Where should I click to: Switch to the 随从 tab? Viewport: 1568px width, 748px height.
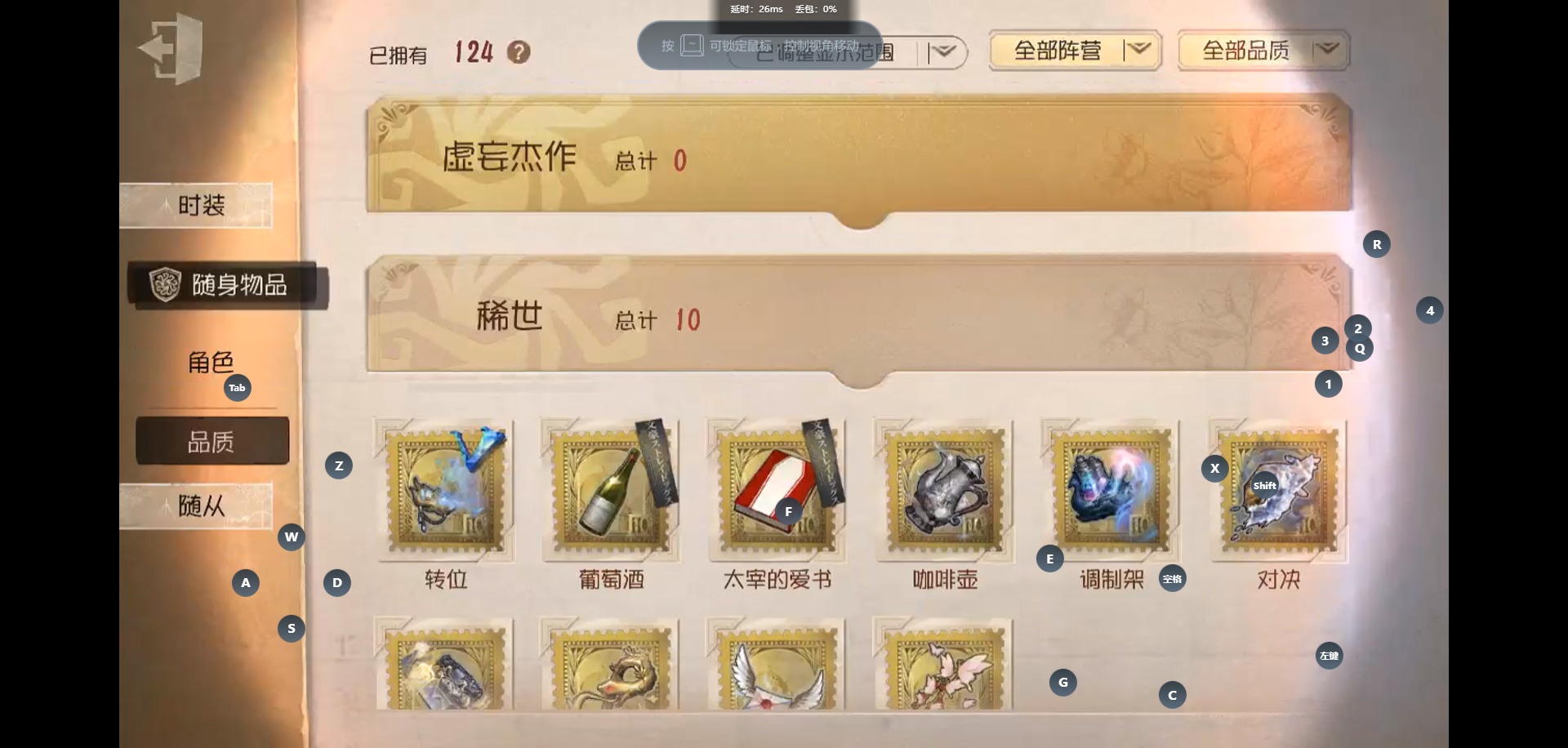tap(196, 506)
